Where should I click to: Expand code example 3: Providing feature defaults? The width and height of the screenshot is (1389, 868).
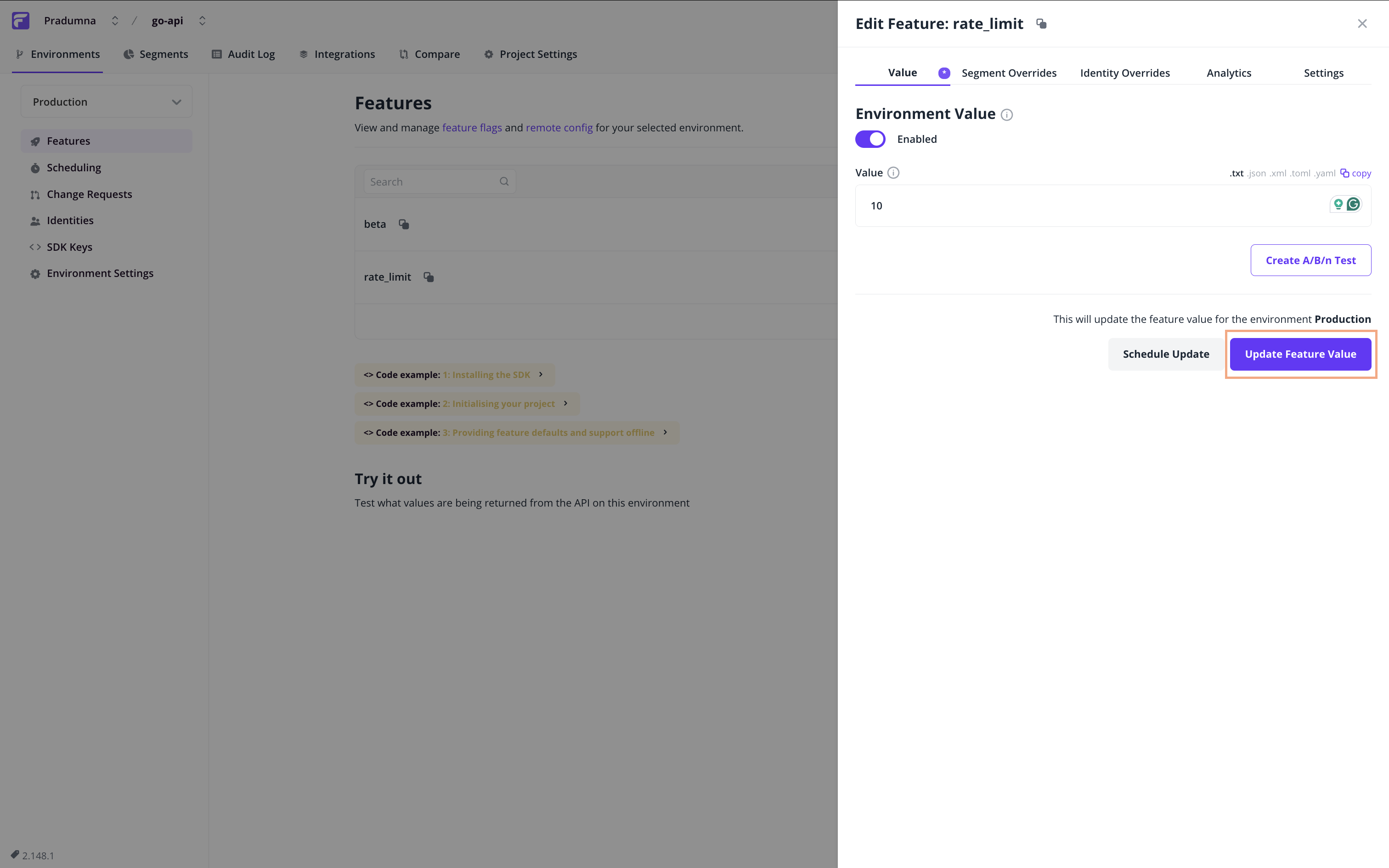point(517,432)
